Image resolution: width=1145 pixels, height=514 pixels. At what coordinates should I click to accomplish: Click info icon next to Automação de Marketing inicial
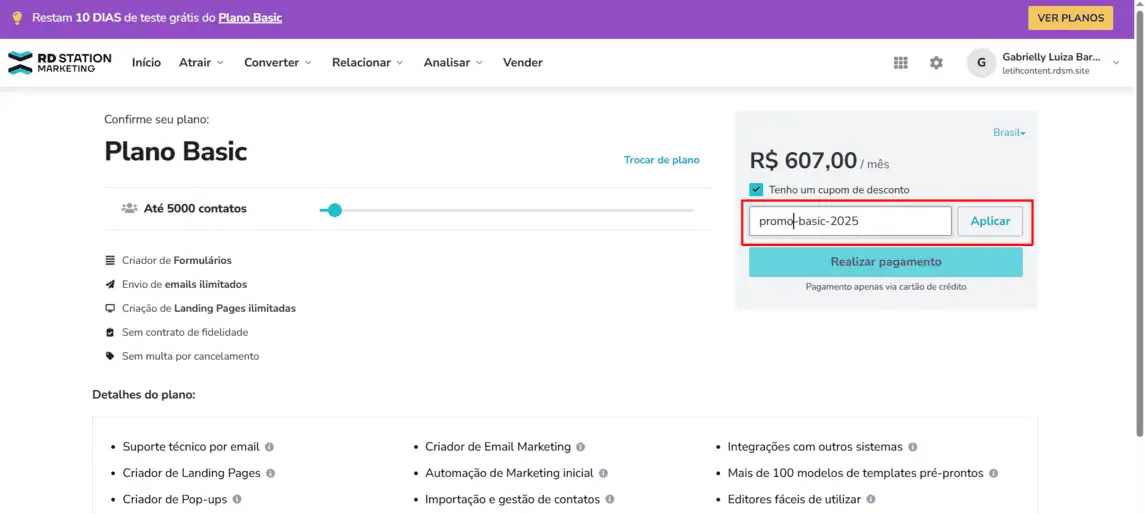tap(603, 473)
